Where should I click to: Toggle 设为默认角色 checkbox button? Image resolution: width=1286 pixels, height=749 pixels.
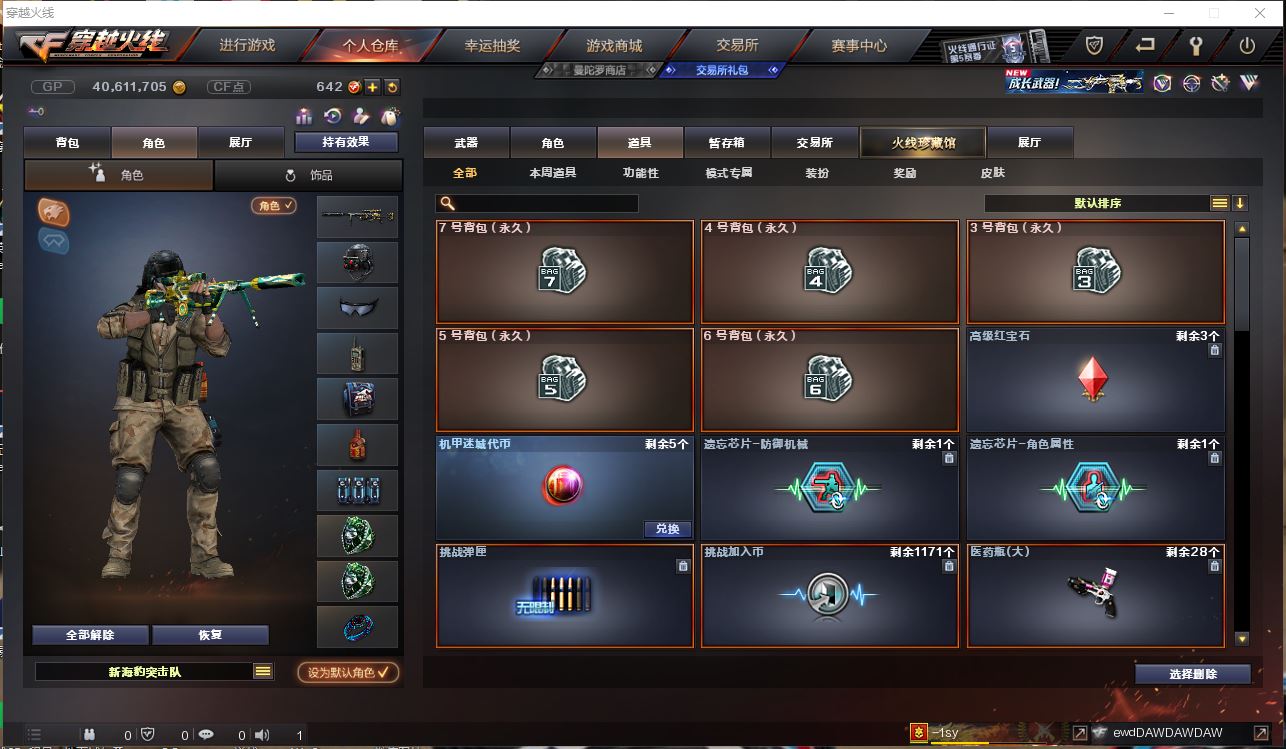348,672
